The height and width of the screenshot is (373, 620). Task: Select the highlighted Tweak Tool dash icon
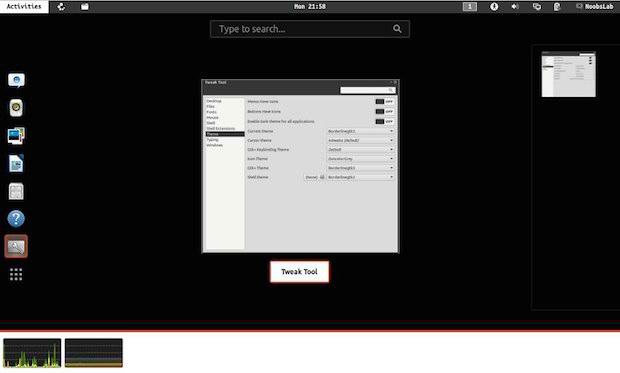(x=16, y=246)
